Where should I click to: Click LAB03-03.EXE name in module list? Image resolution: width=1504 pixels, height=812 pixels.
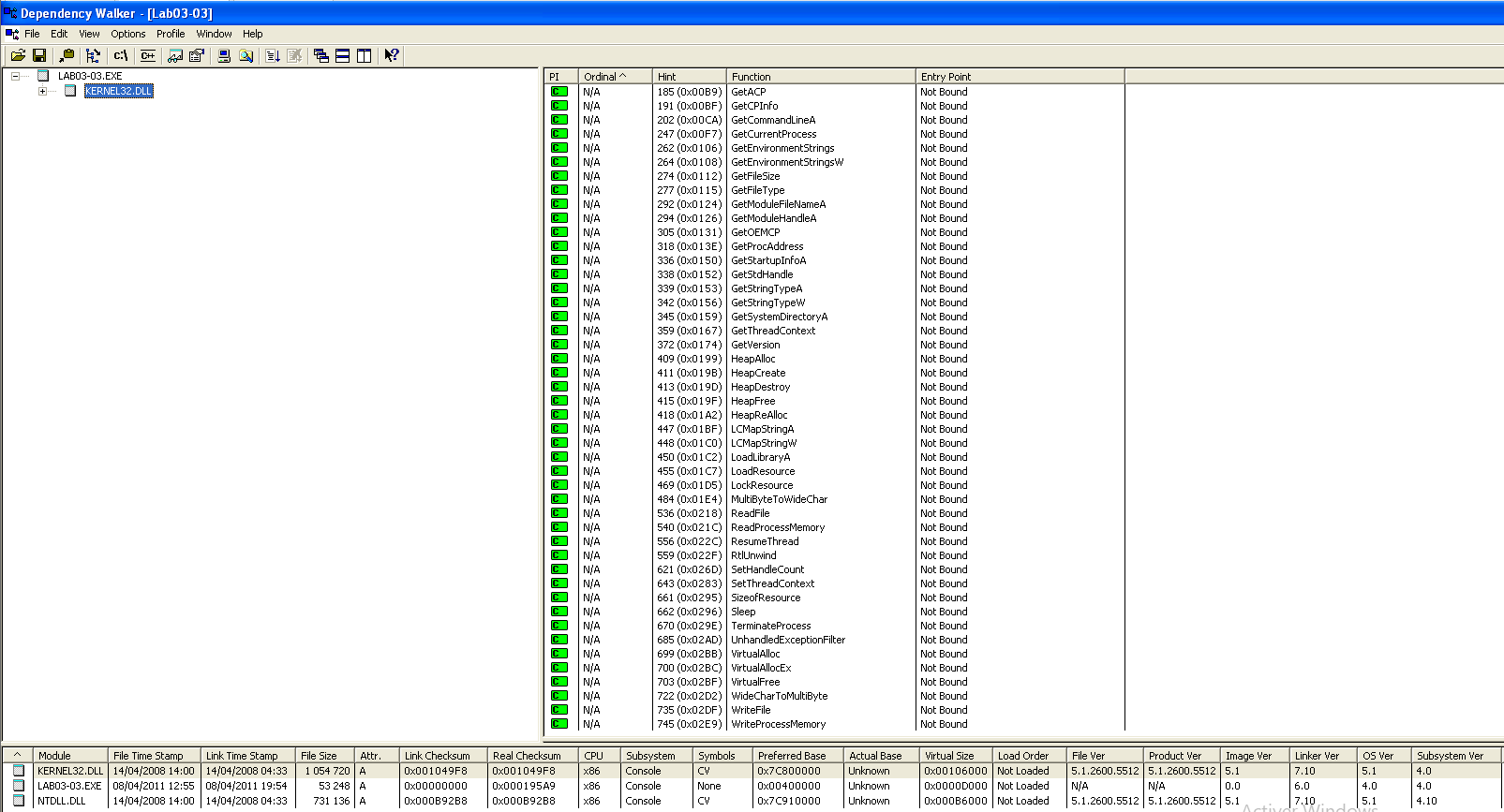(69, 786)
